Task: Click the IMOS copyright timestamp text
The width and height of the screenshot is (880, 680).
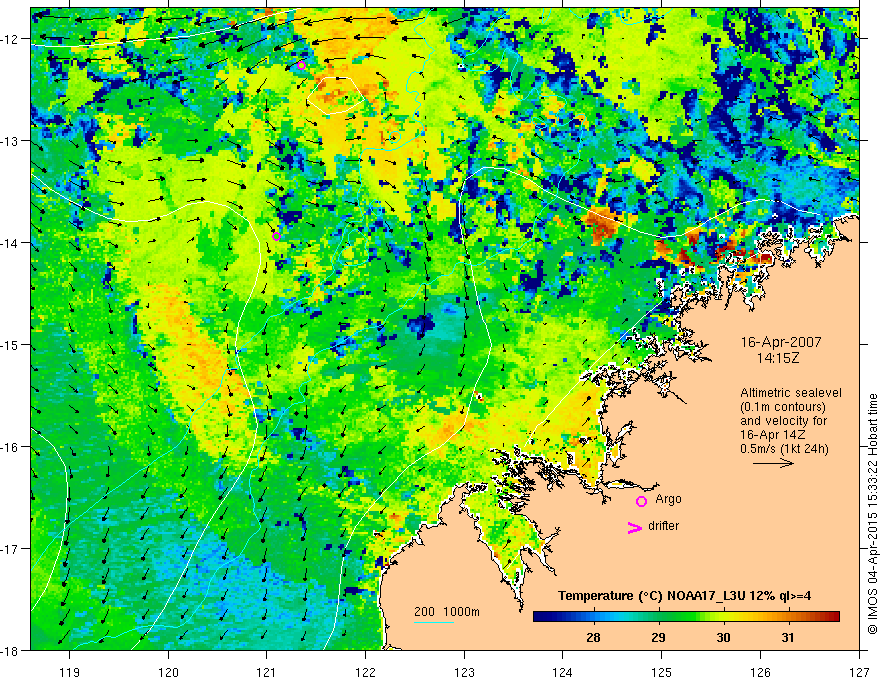Action: [x=873, y=514]
